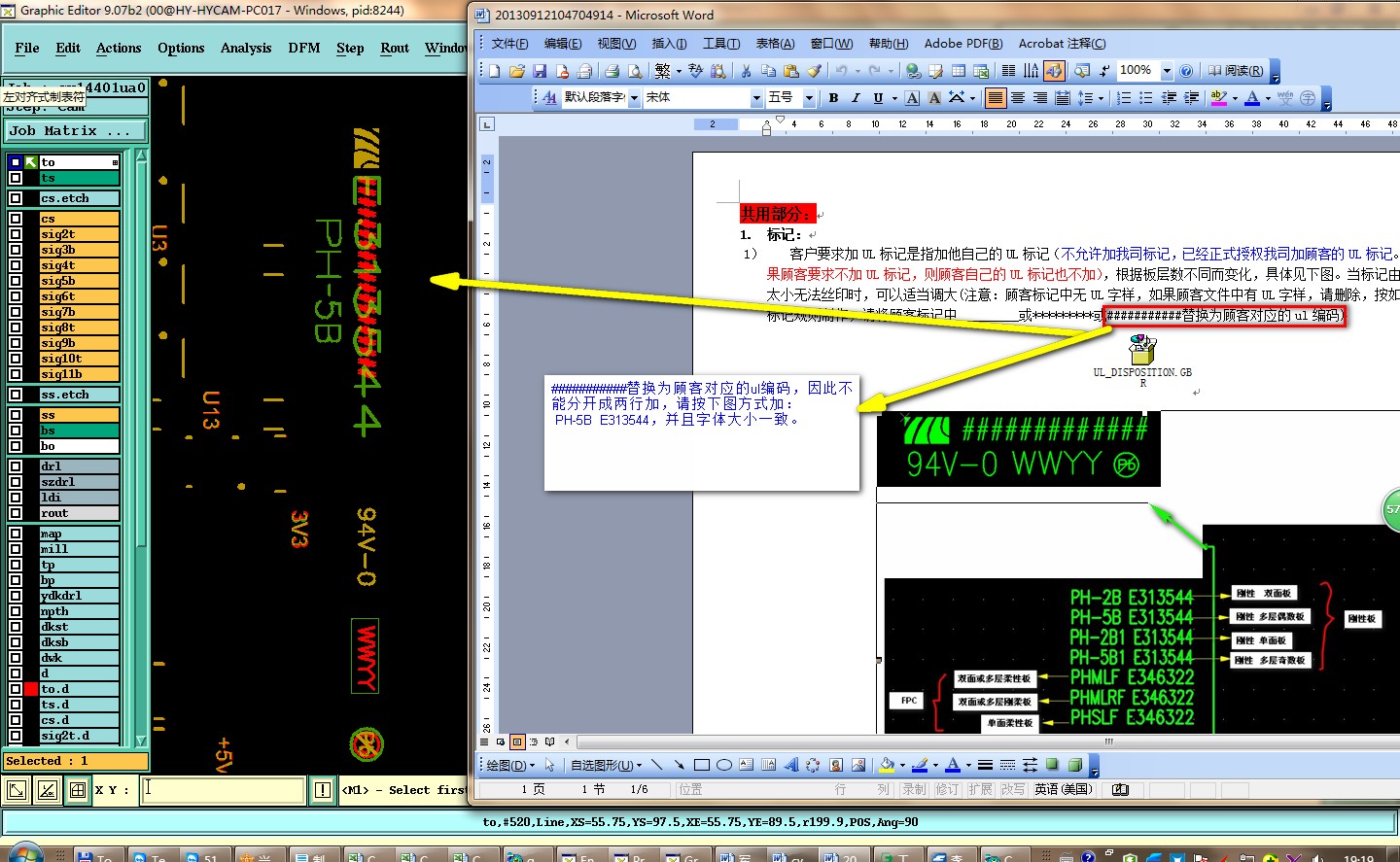Toggle visibility checkbox for map layer
This screenshot has width=1400, height=862.
(16, 534)
